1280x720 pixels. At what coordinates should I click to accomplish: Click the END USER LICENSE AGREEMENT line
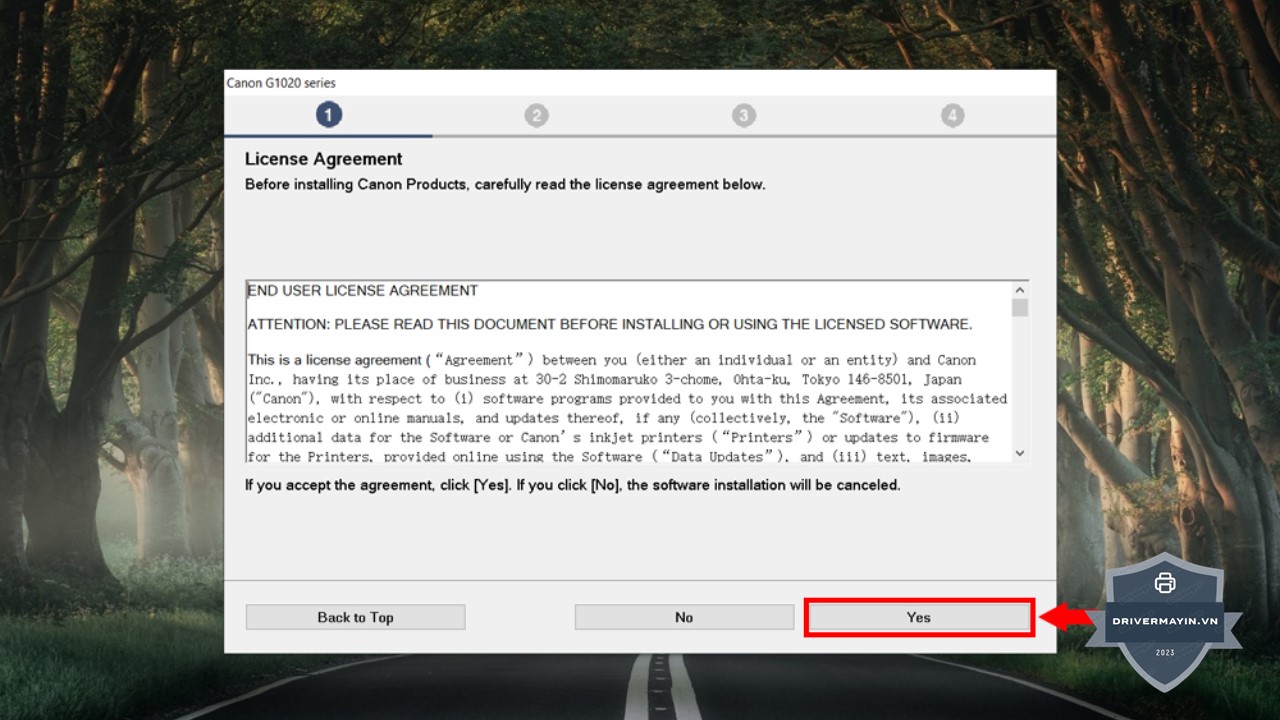(x=363, y=291)
